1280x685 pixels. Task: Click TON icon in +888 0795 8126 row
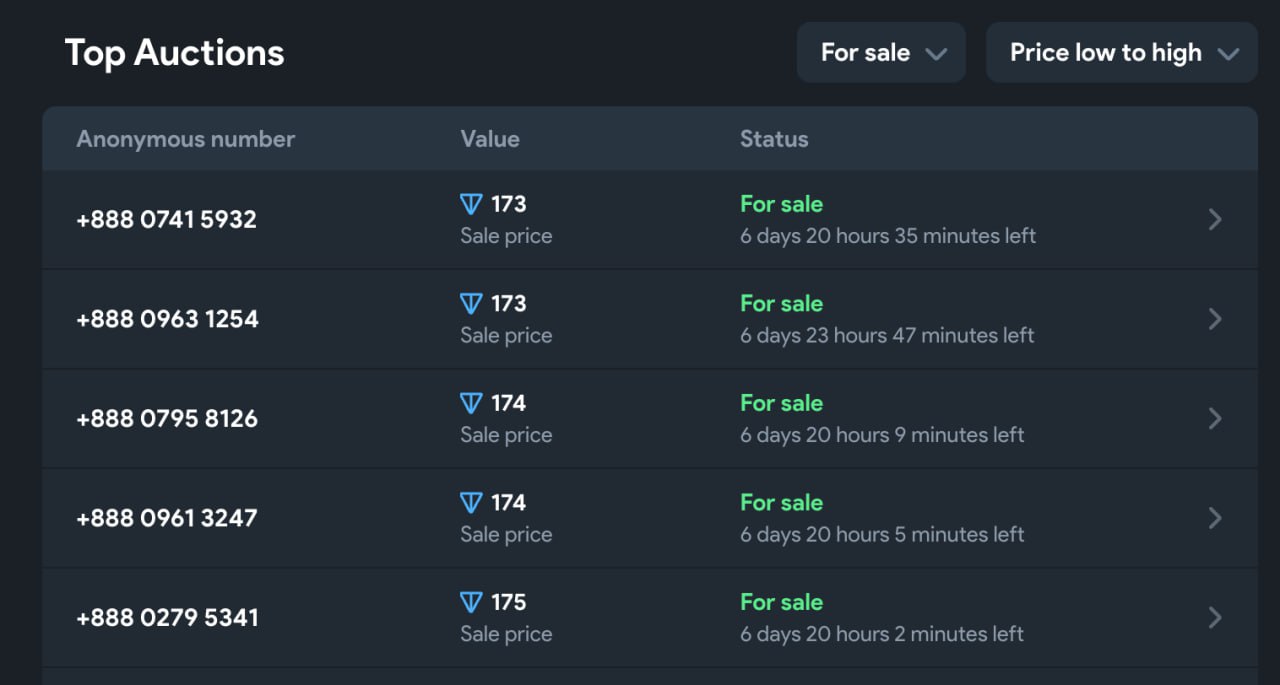pos(471,403)
